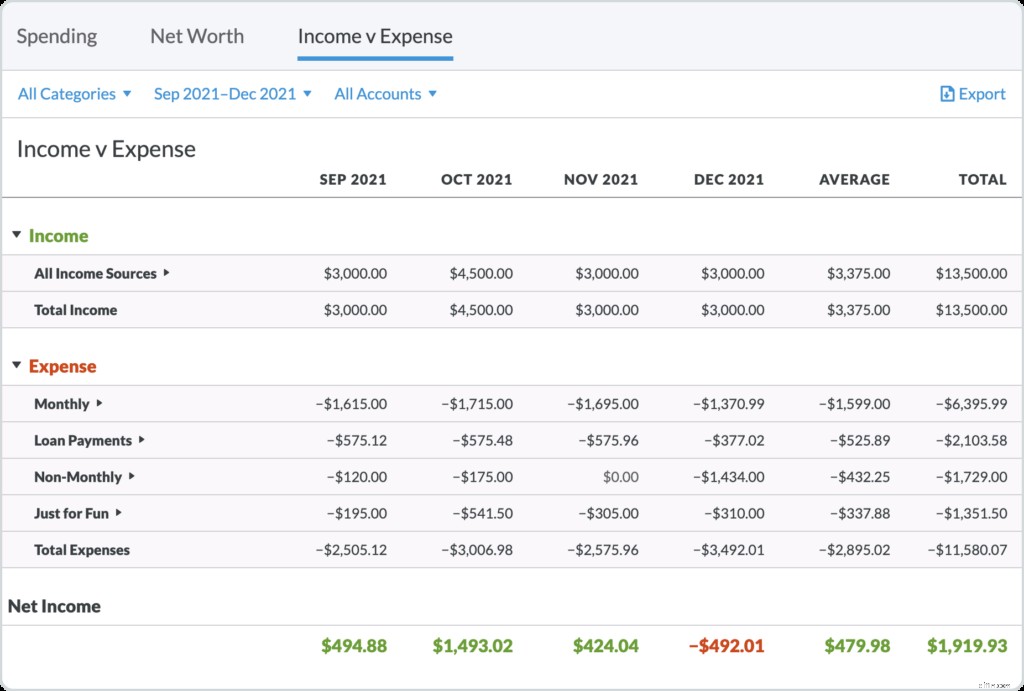Select the Net Income heading
The width and height of the screenshot is (1024, 691).
[53, 606]
